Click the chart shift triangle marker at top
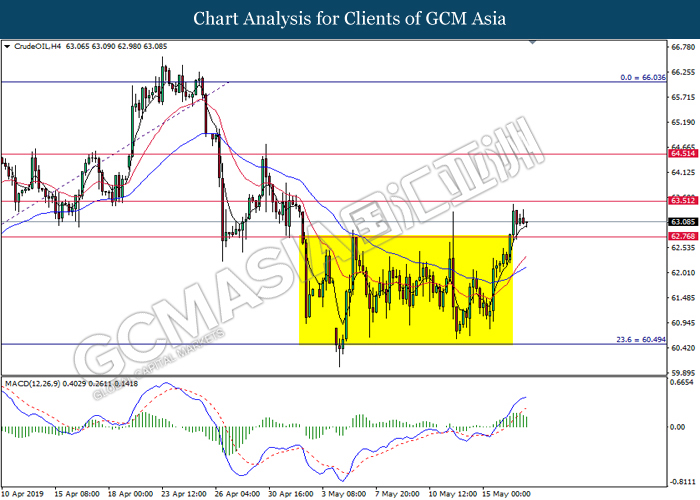This screenshot has height=500, width=700. point(532,42)
